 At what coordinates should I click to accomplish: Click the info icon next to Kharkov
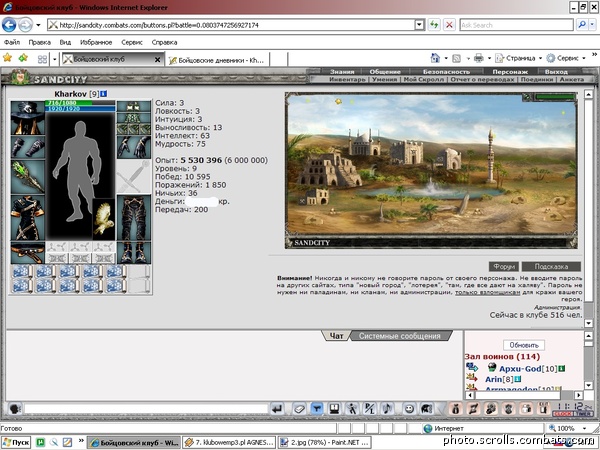point(104,94)
